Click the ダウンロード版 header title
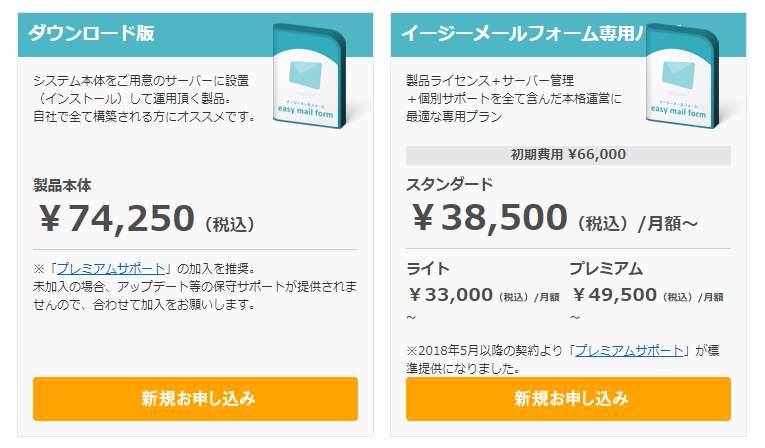765x448 pixels. click(91, 33)
